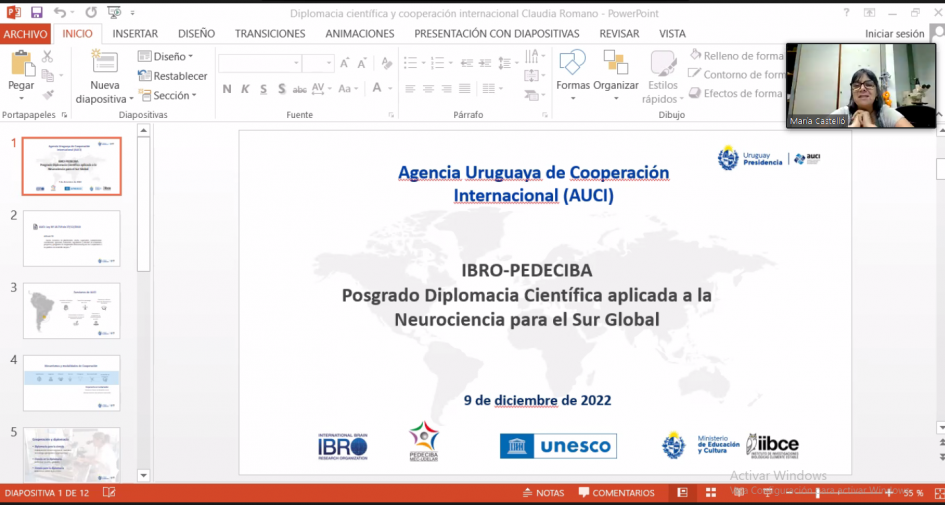Open Contorno de forma outline options
This screenshot has width=945, height=505.
[x=736, y=75]
